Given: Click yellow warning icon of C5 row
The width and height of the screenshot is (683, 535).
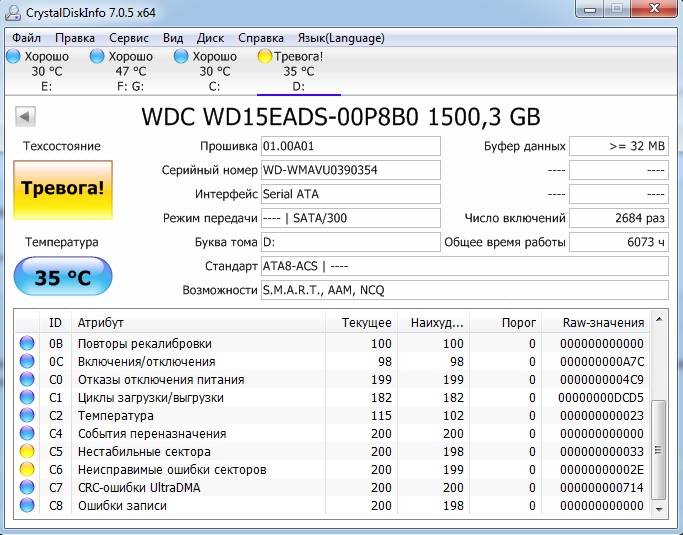Looking at the screenshot, I should [x=27, y=451].
